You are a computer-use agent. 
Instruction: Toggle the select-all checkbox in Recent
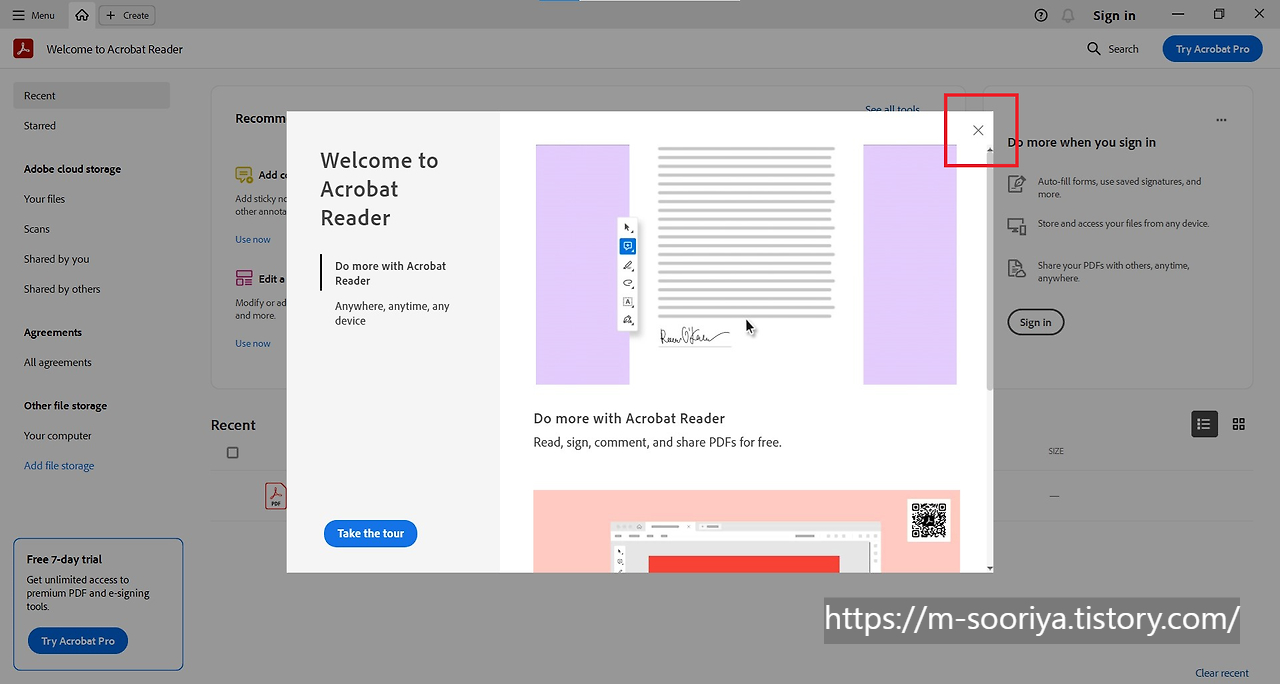tap(233, 453)
